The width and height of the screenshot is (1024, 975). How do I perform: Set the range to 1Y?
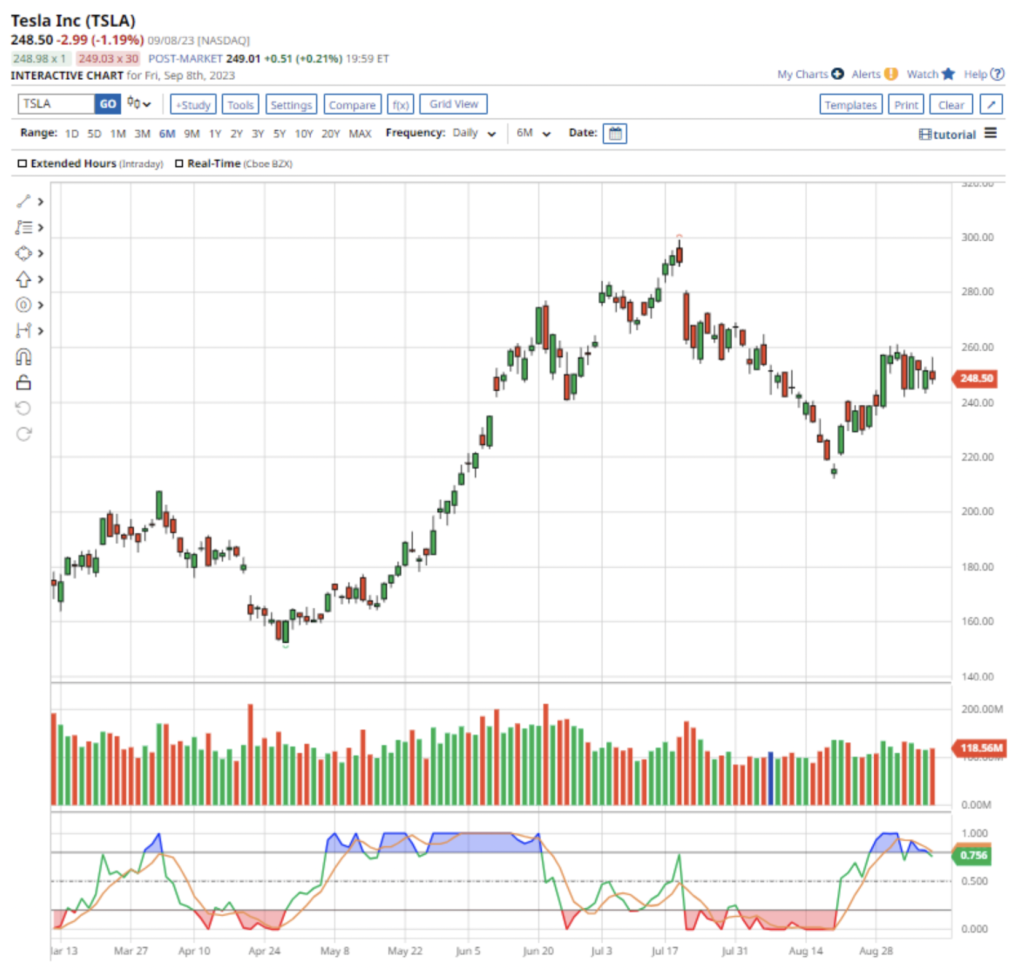point(216,134)
